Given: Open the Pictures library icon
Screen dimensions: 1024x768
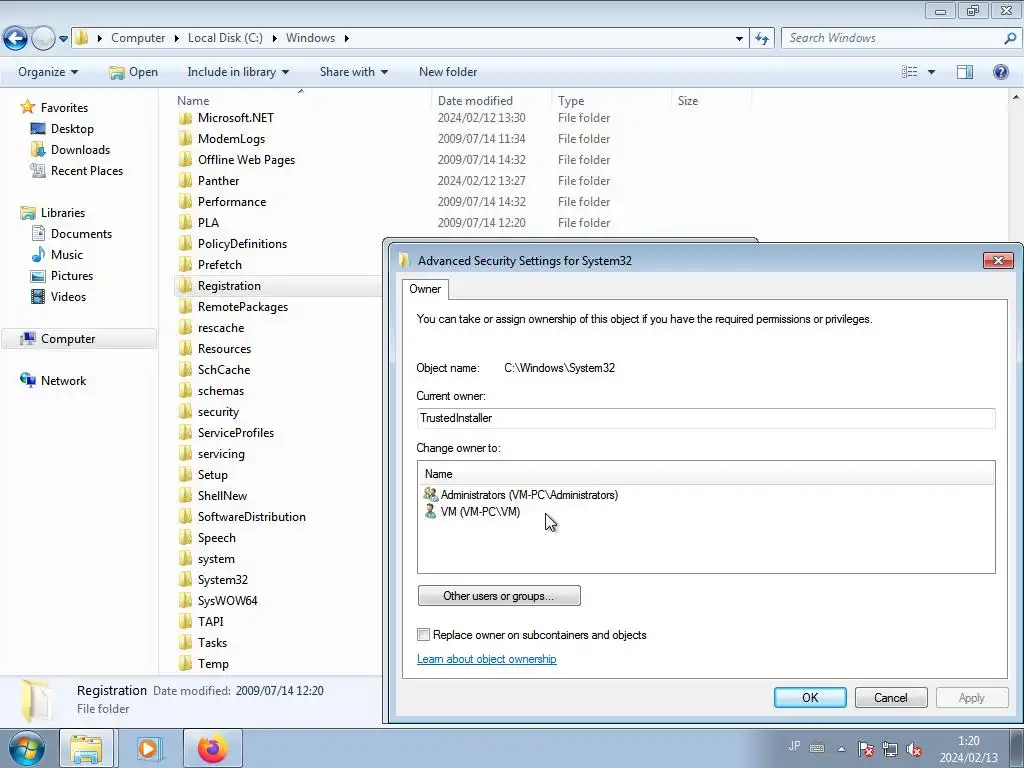Looking at the screenshot, I should tap(38, 276).
